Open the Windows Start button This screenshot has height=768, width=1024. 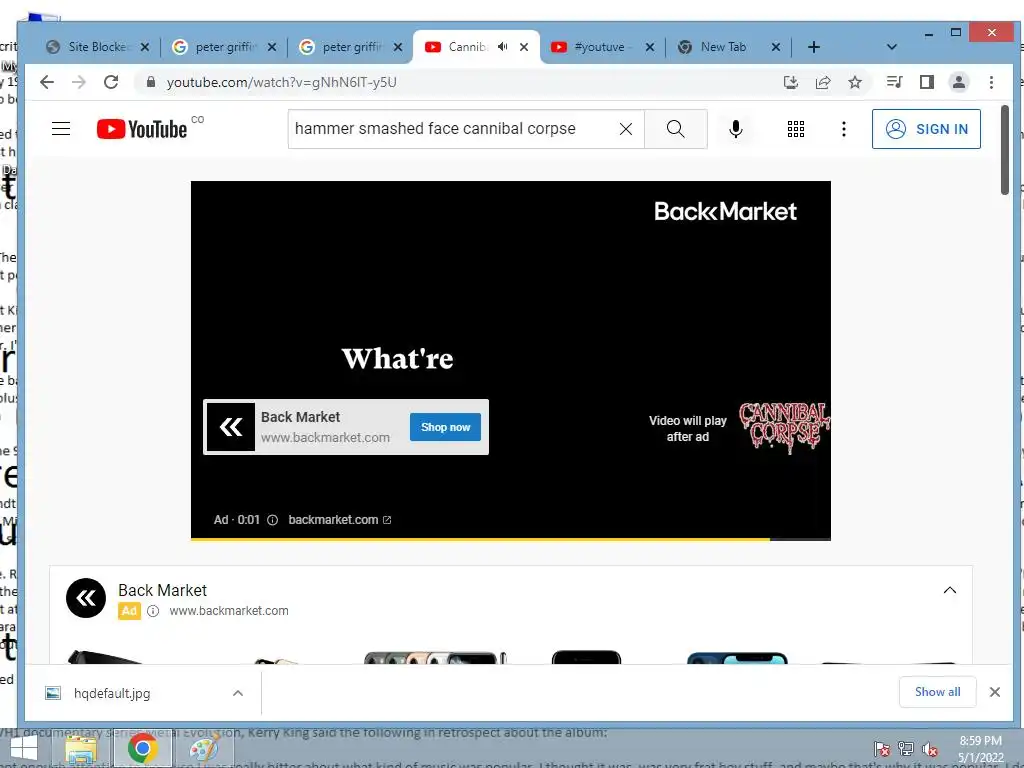coord(24,748)
